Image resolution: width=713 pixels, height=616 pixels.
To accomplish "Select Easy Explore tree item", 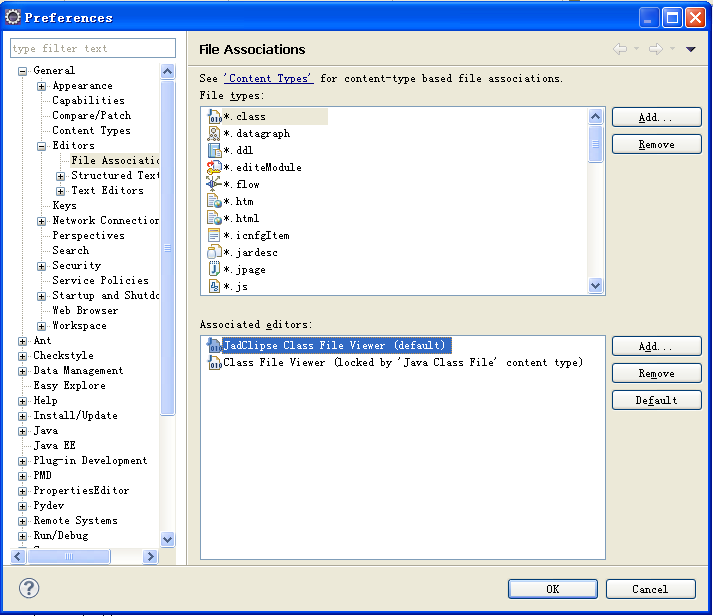I will pyautogui.click(x=69, y=386).
